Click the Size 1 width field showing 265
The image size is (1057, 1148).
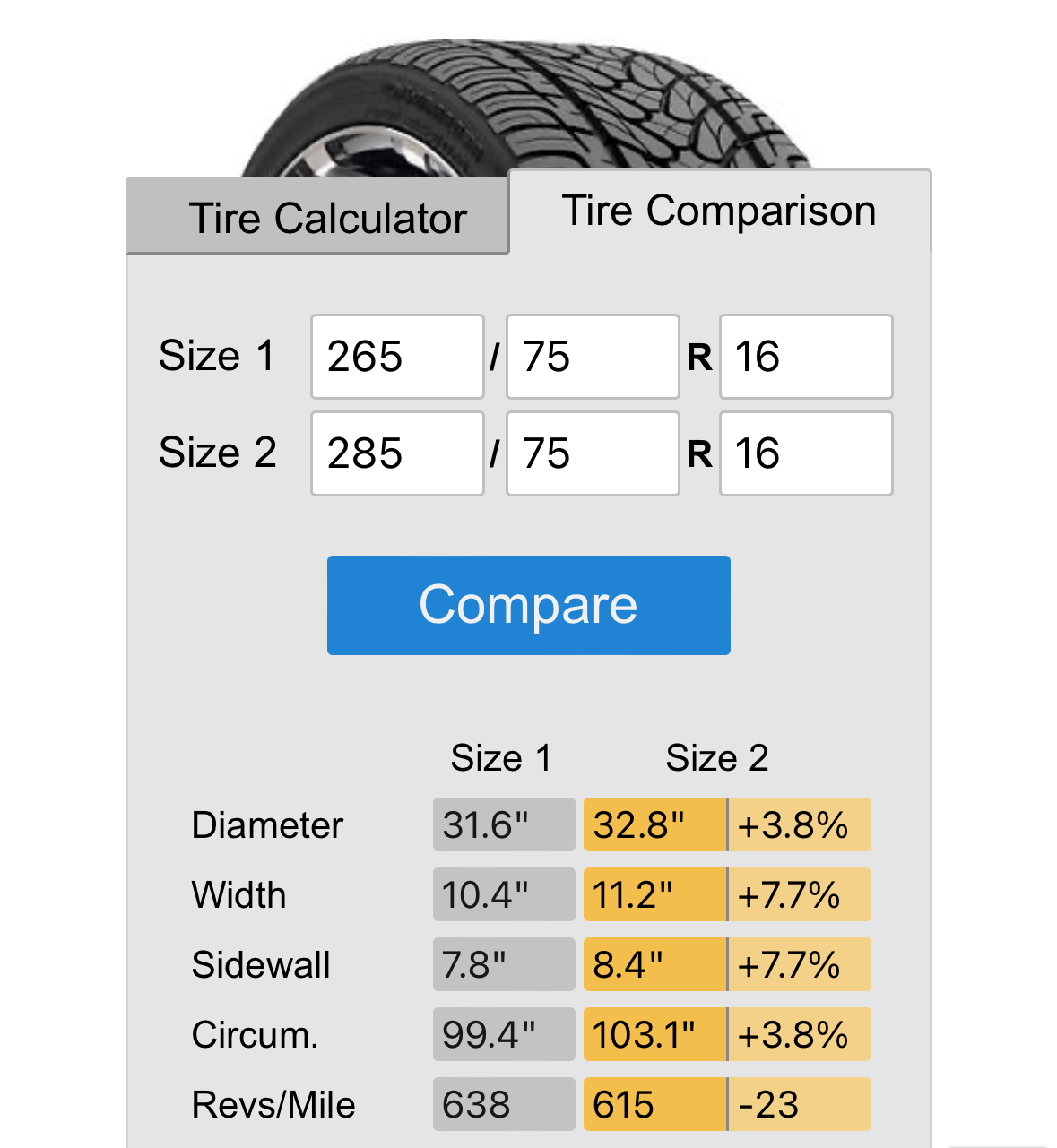pos(397,357)
